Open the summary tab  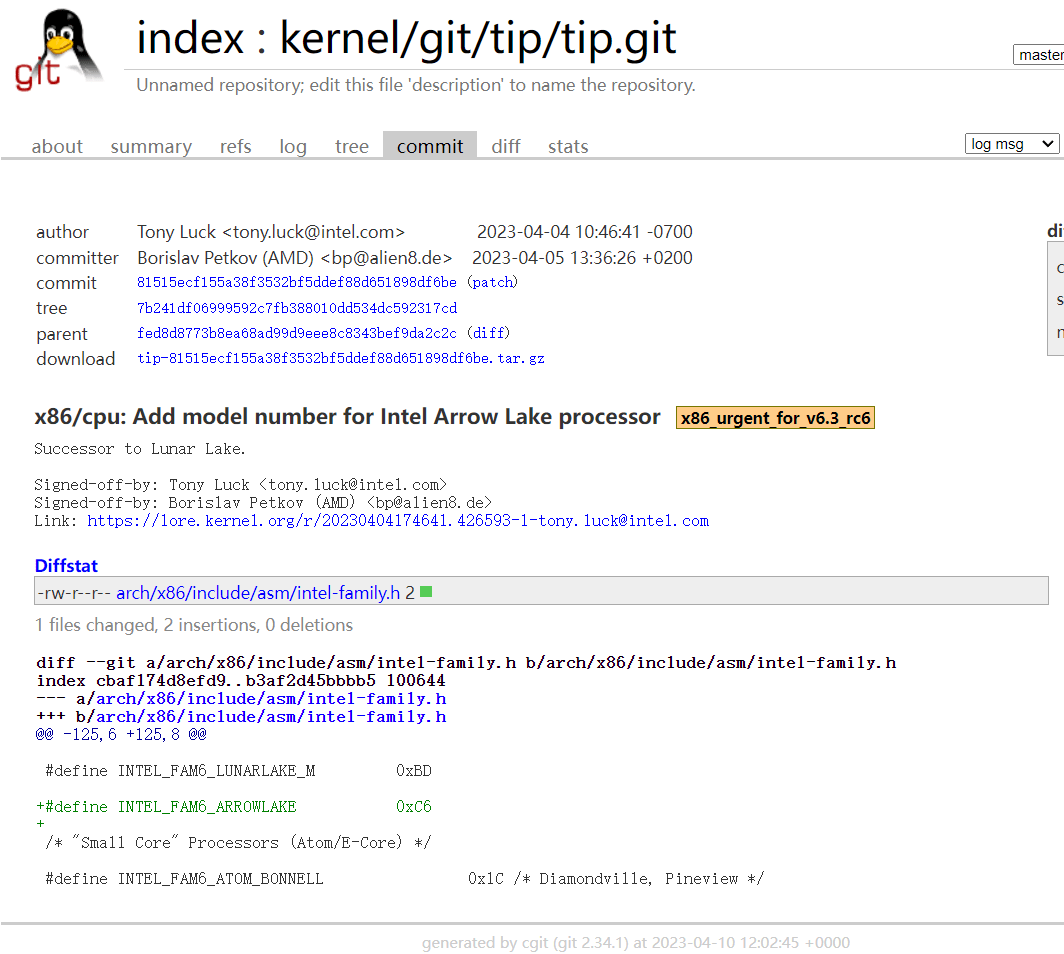point(151,146)
